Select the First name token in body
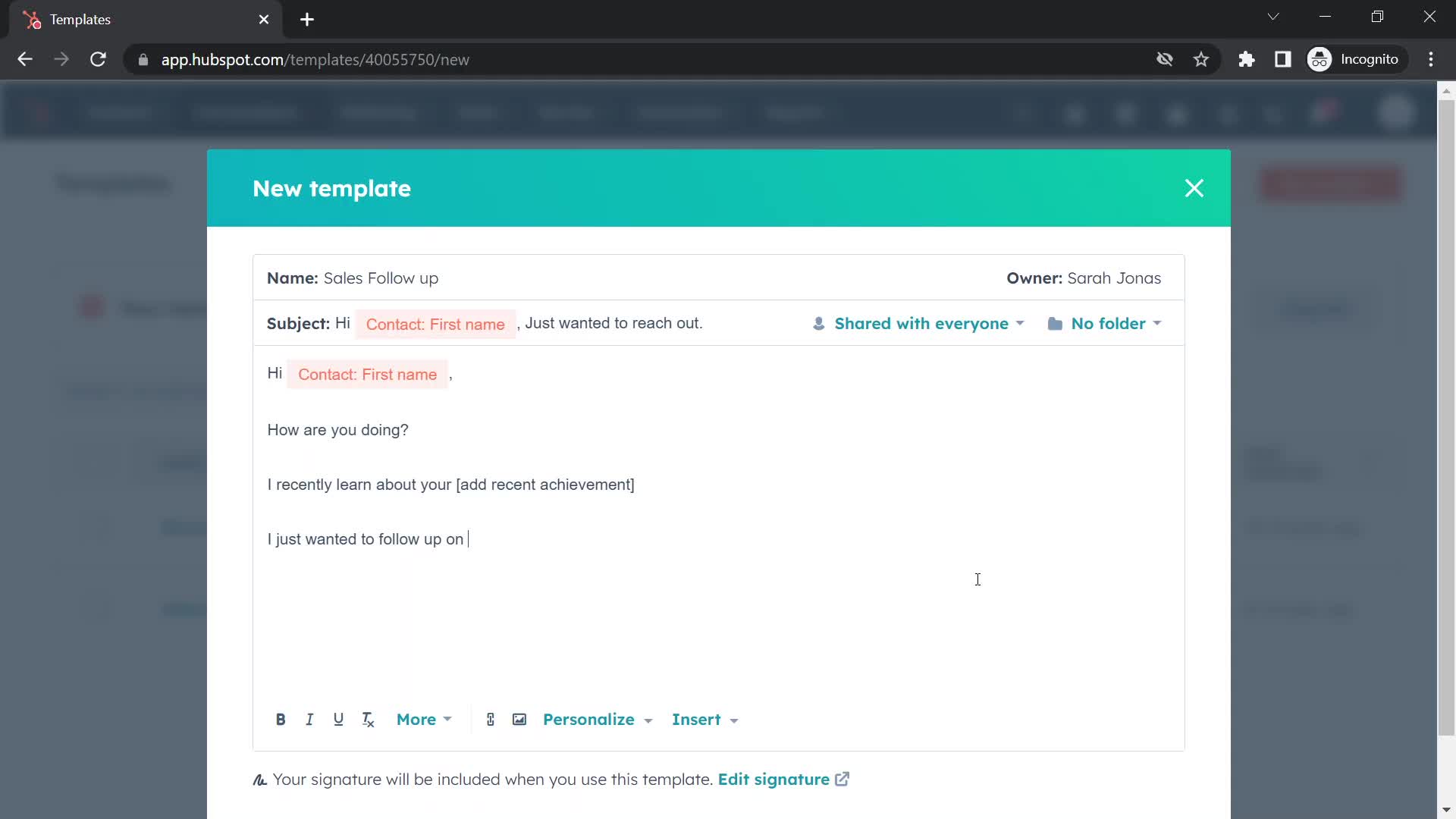The image size is (1456, 819). [367, 375]
